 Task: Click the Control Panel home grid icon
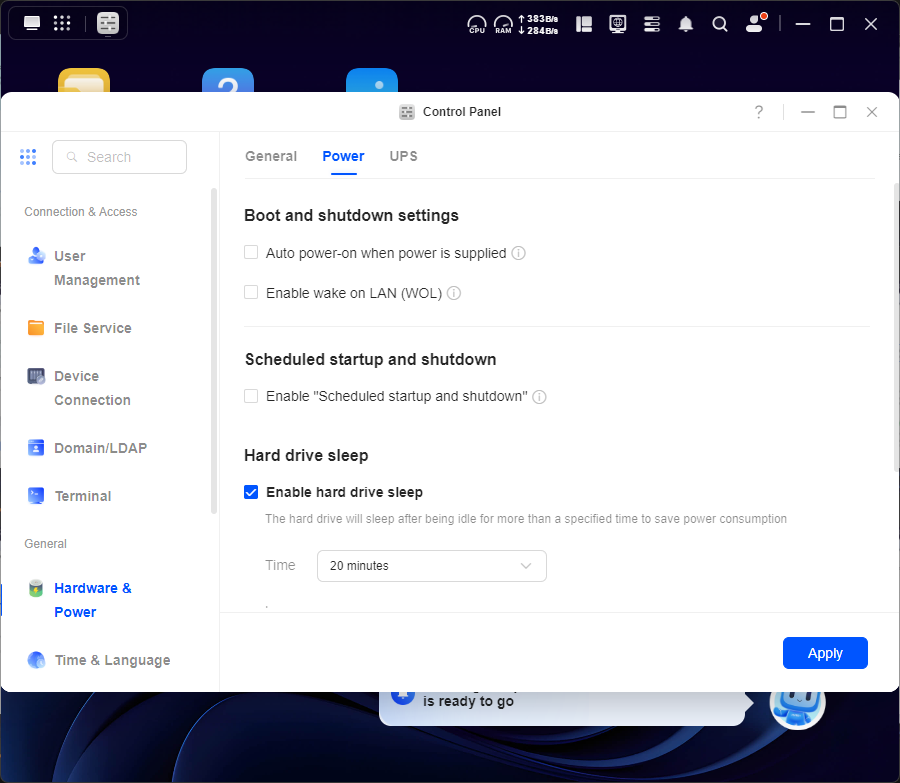pyautogui.click(x=28, y=157)
